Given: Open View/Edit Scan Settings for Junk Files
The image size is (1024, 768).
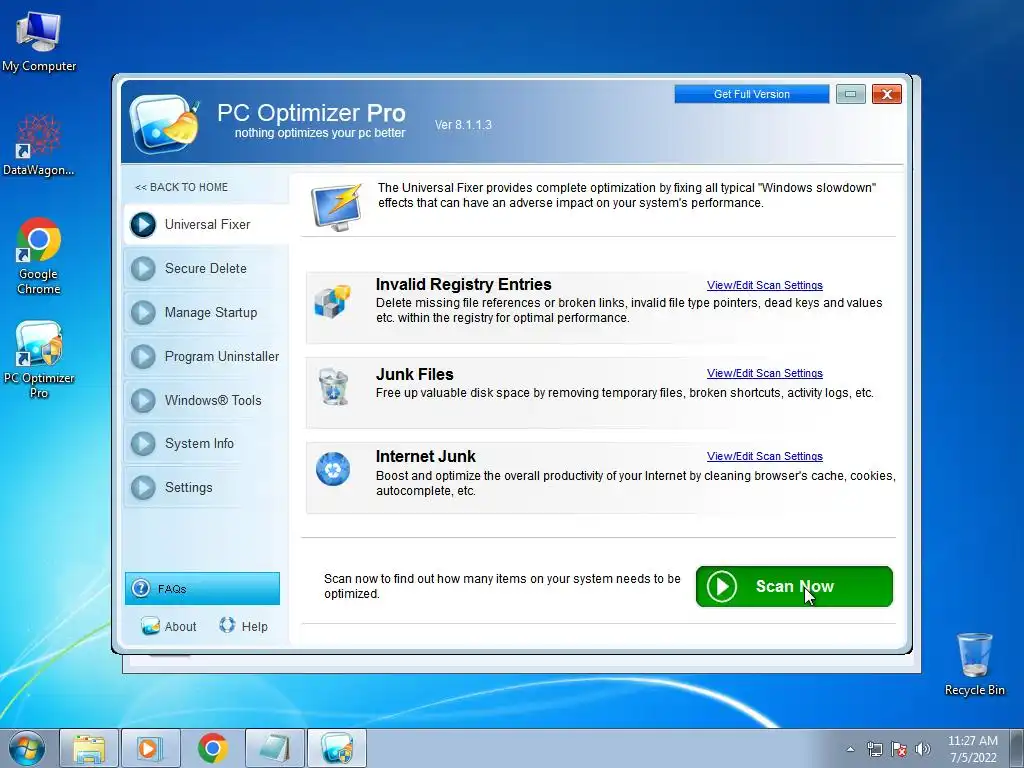Looking at the screenshot, I should click(765, 374).
